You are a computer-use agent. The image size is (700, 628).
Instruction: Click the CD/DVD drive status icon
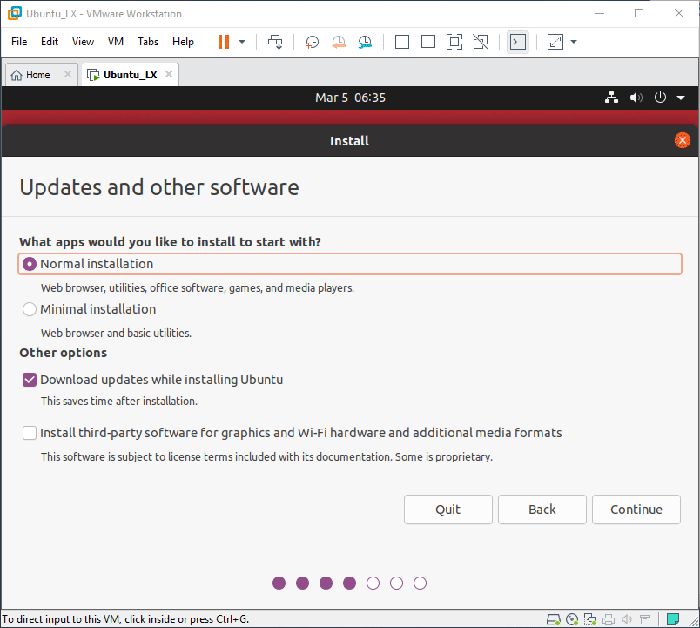pos(572,619)
